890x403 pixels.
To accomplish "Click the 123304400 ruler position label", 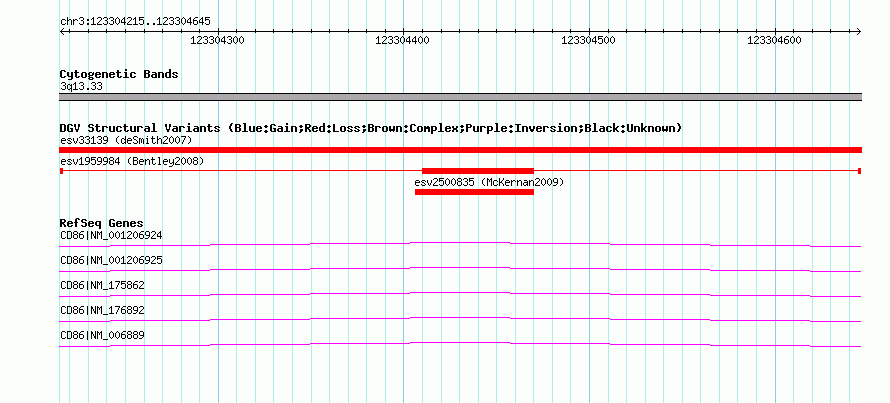I will pyautogui.click(x=402, y=40).
